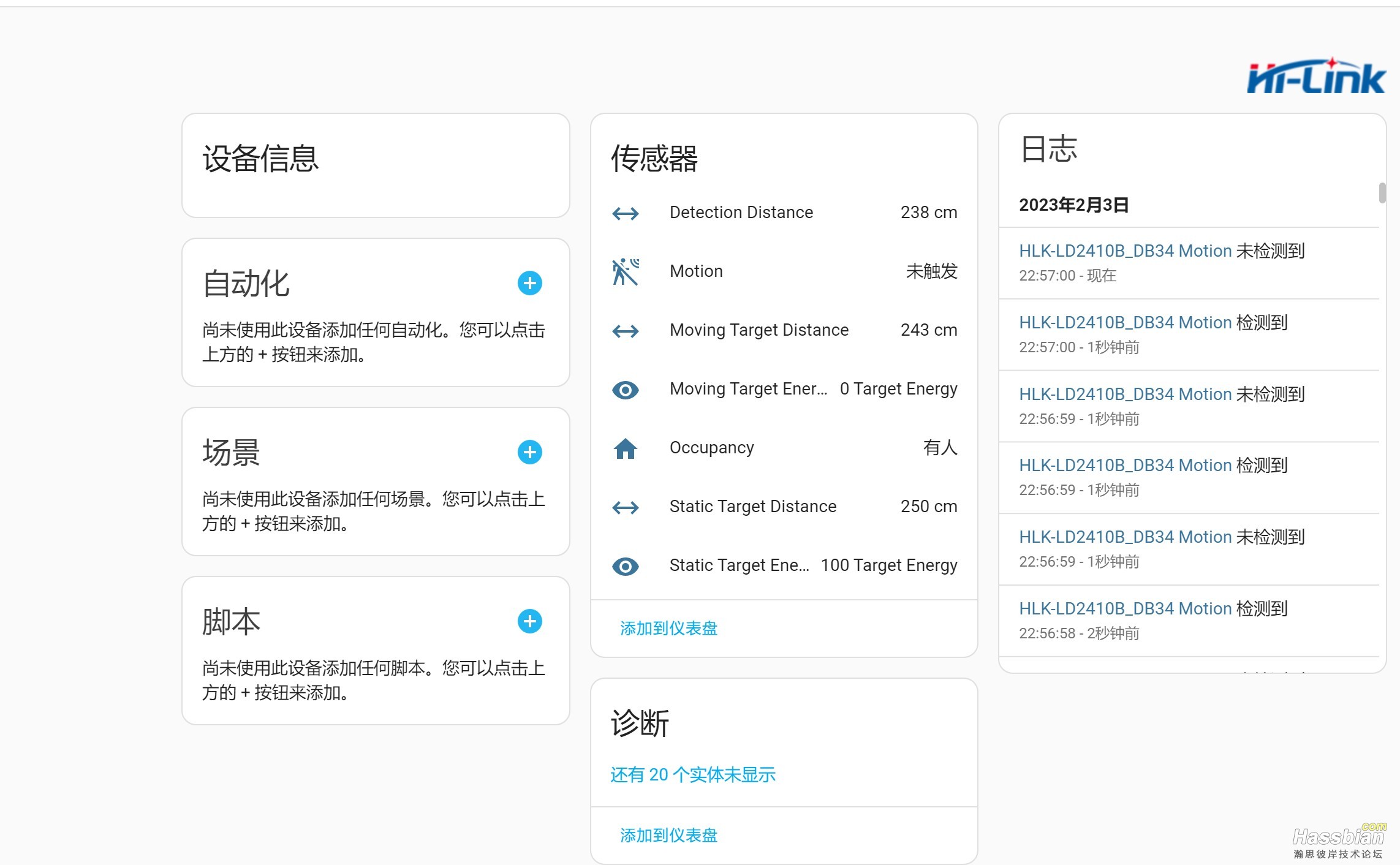This screenshot has height=865, width=1400.
Task: Click the 日志 panel heading
Action: [x=1048, y=149]
